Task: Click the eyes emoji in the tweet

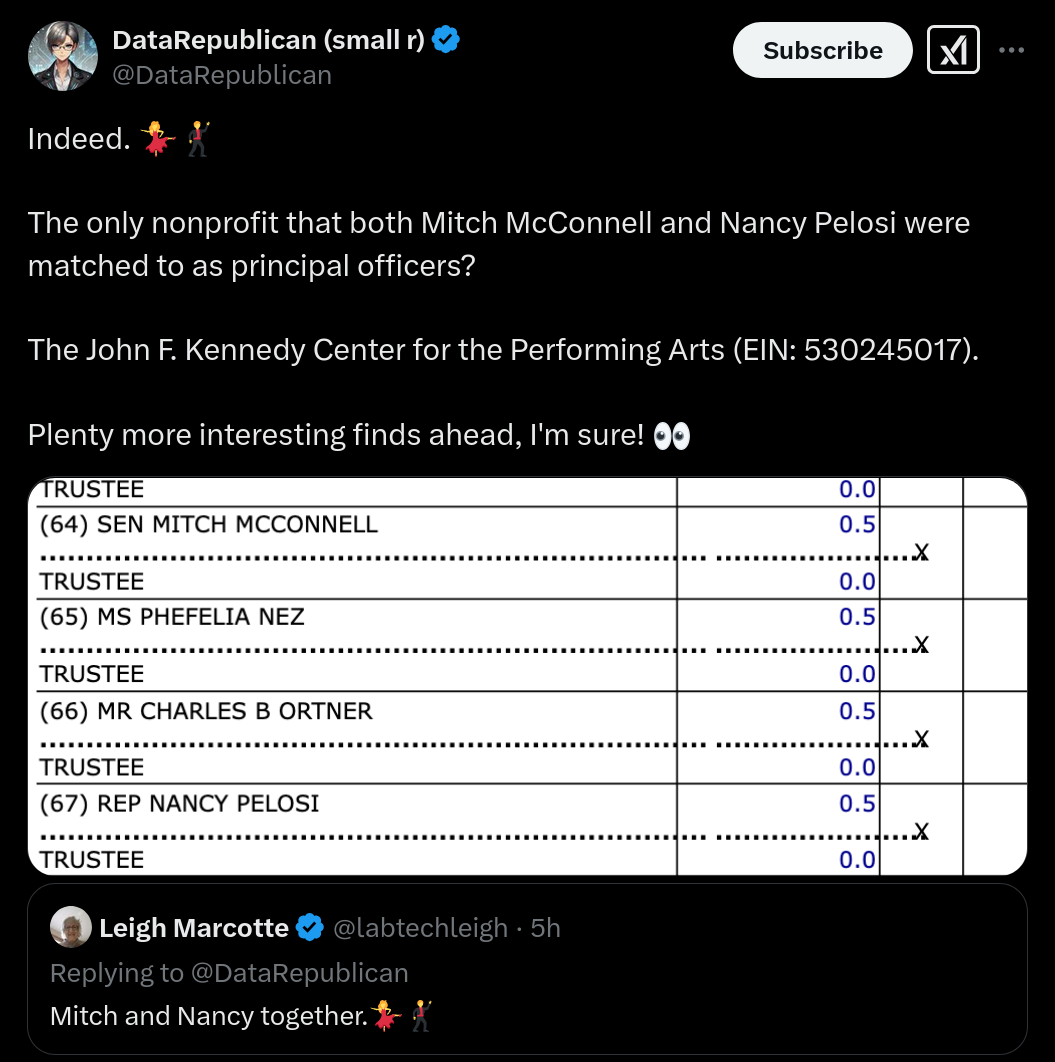Action: [672, 436]
